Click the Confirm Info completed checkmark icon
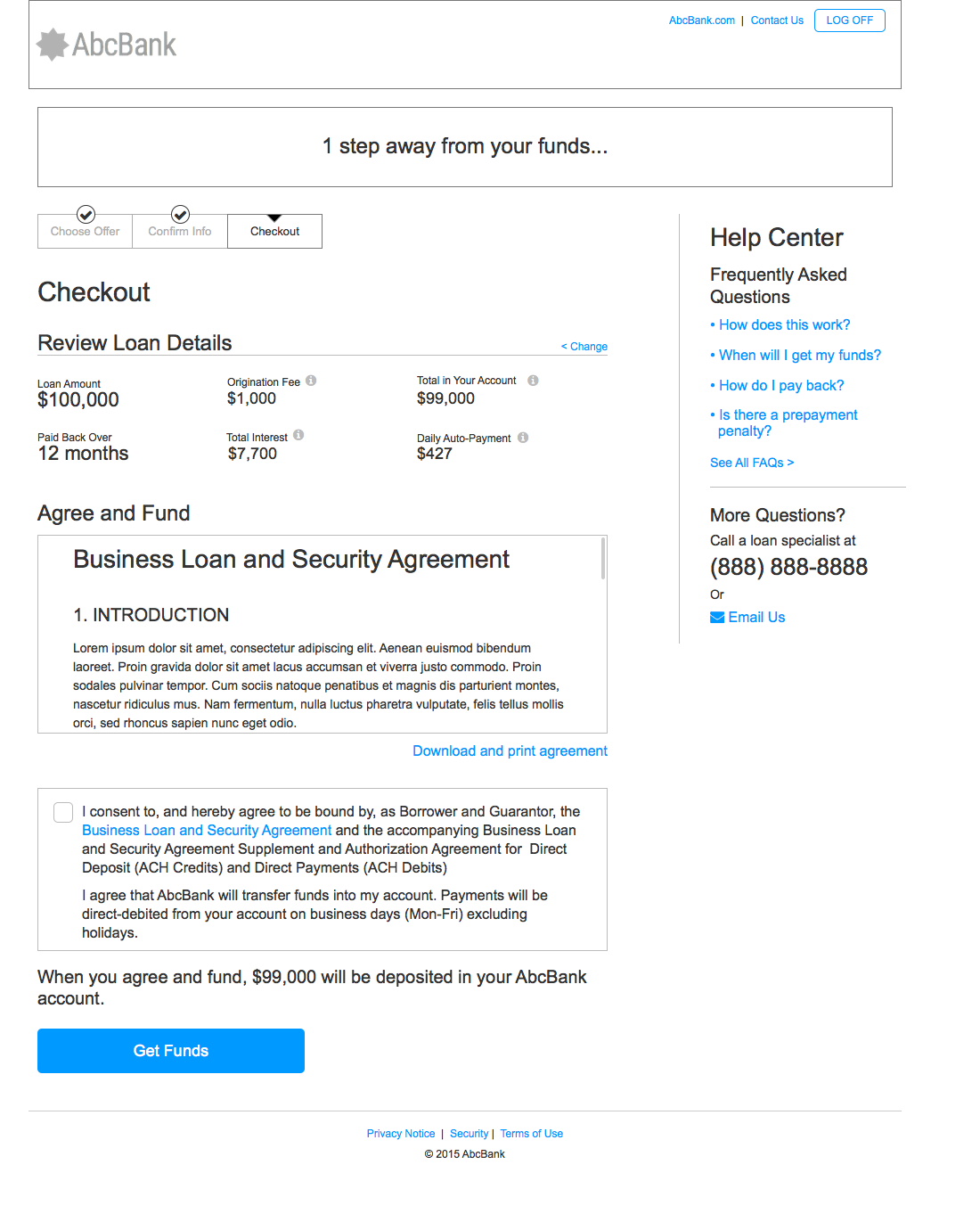 180,215
